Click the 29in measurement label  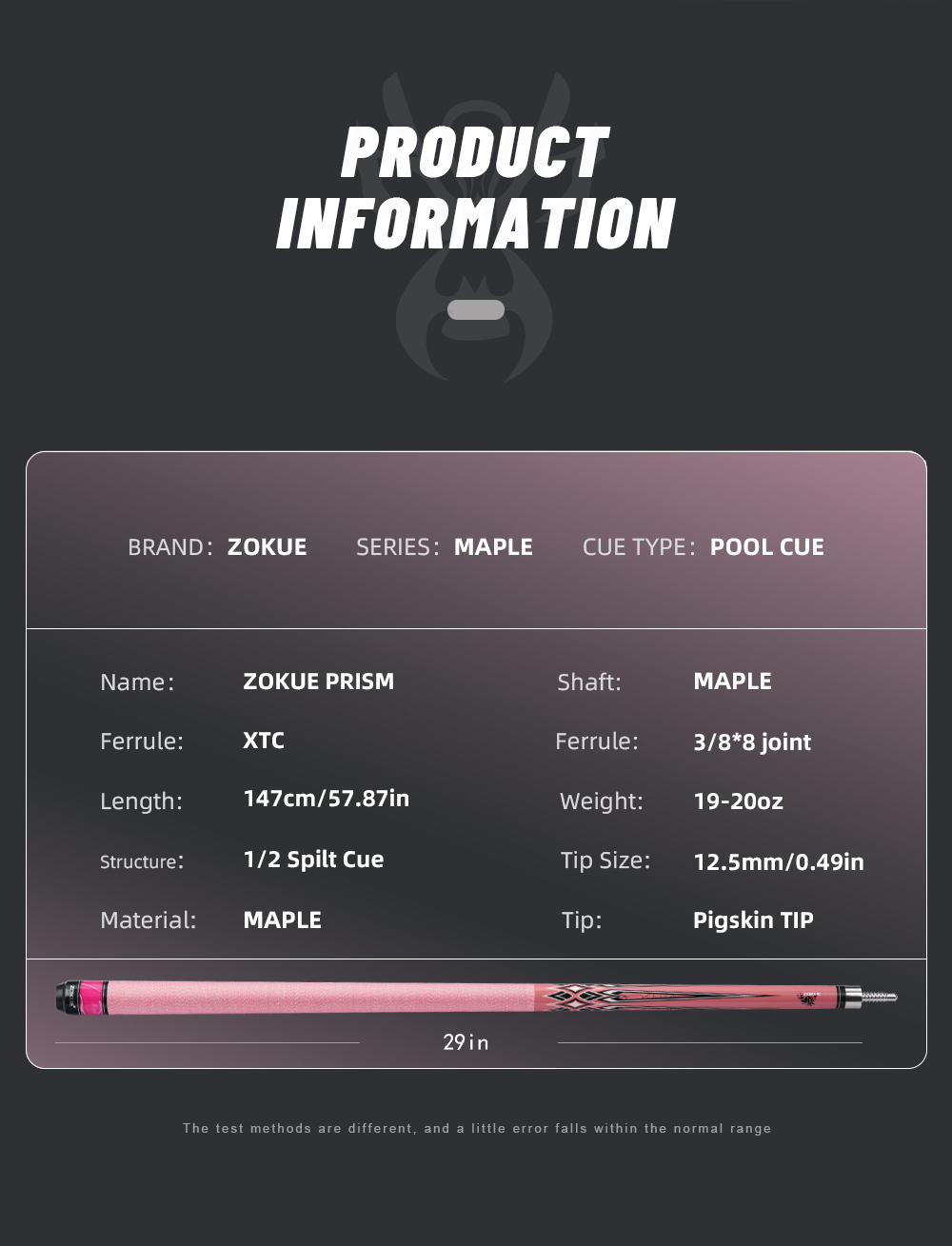pyautogui.click(x=466, y=1042)
